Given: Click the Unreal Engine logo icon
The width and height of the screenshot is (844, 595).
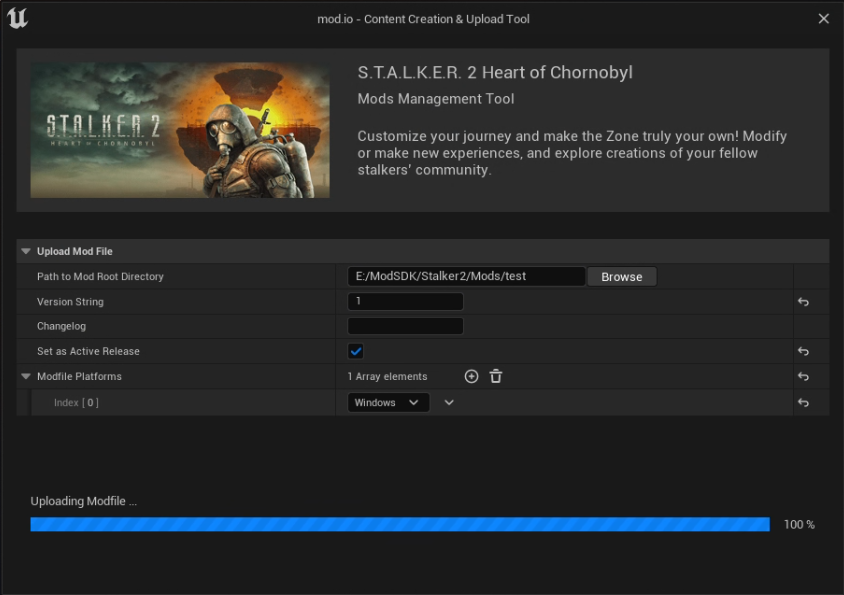Looking at the screenshot, I should (x=17, y=18).
